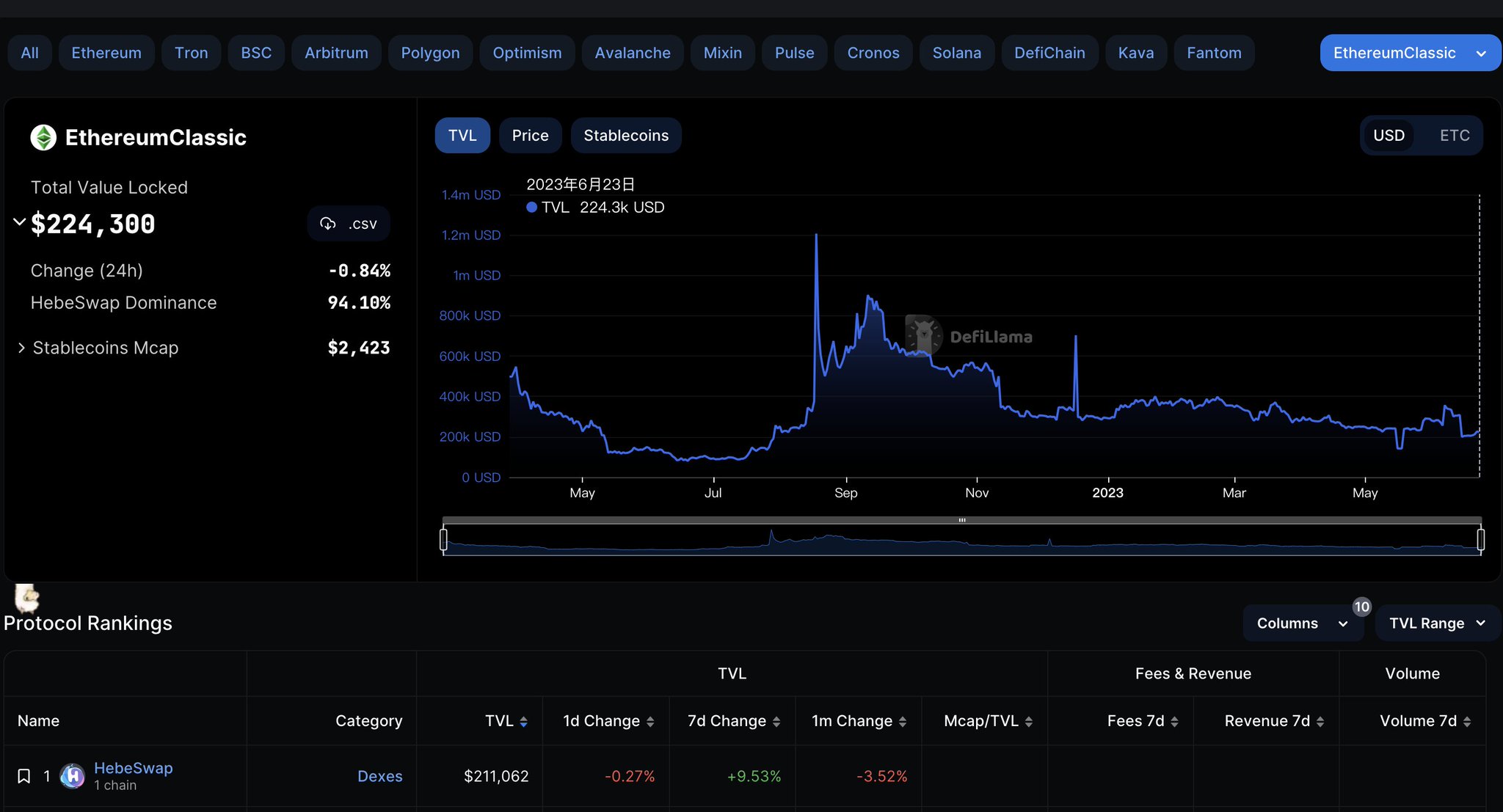Viewport: 1503px width, 812px height.
Task: Collapse the Total Value Locked chevron
Action: 20,222
